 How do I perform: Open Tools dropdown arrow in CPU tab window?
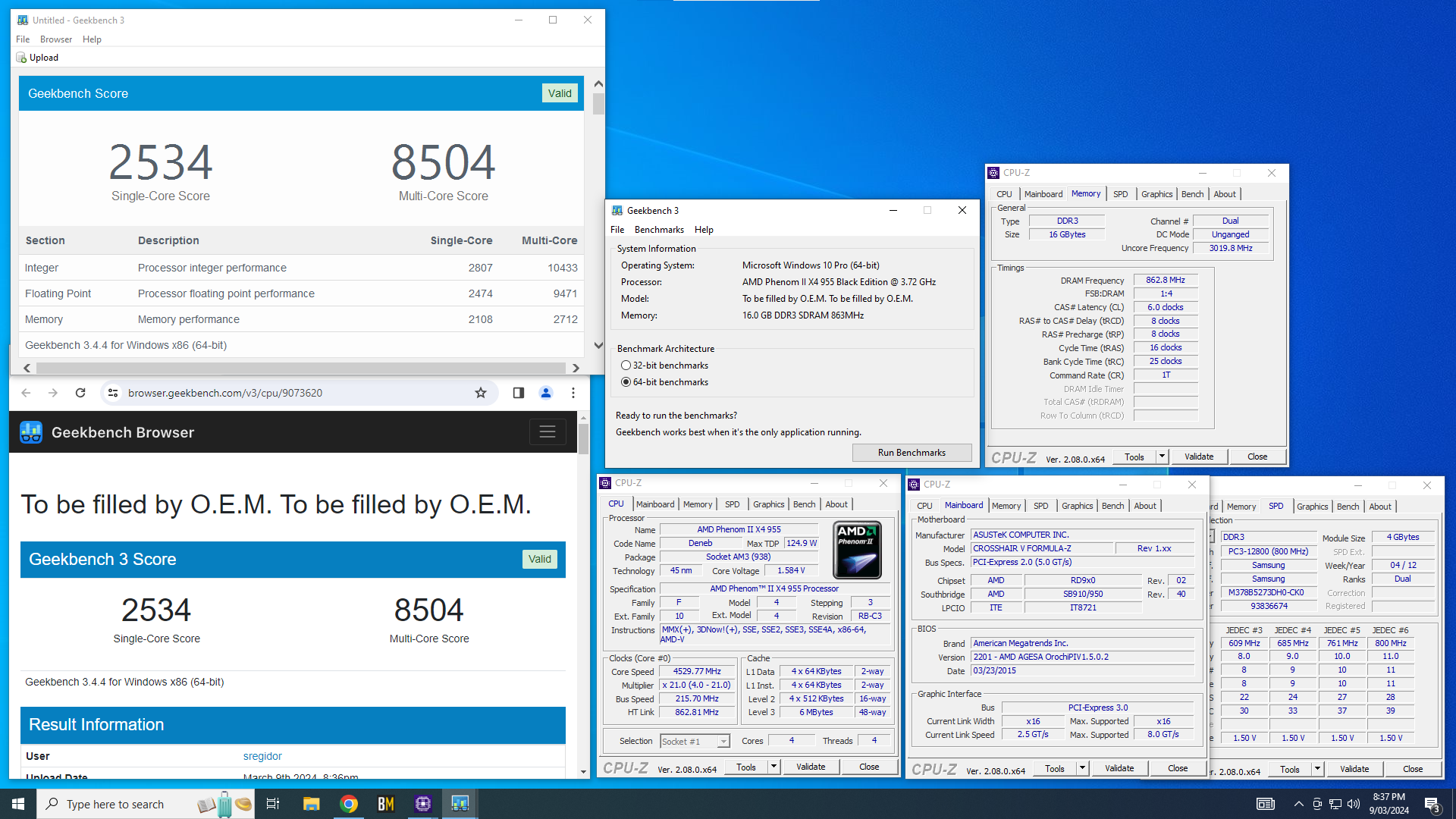coord(773,767)
